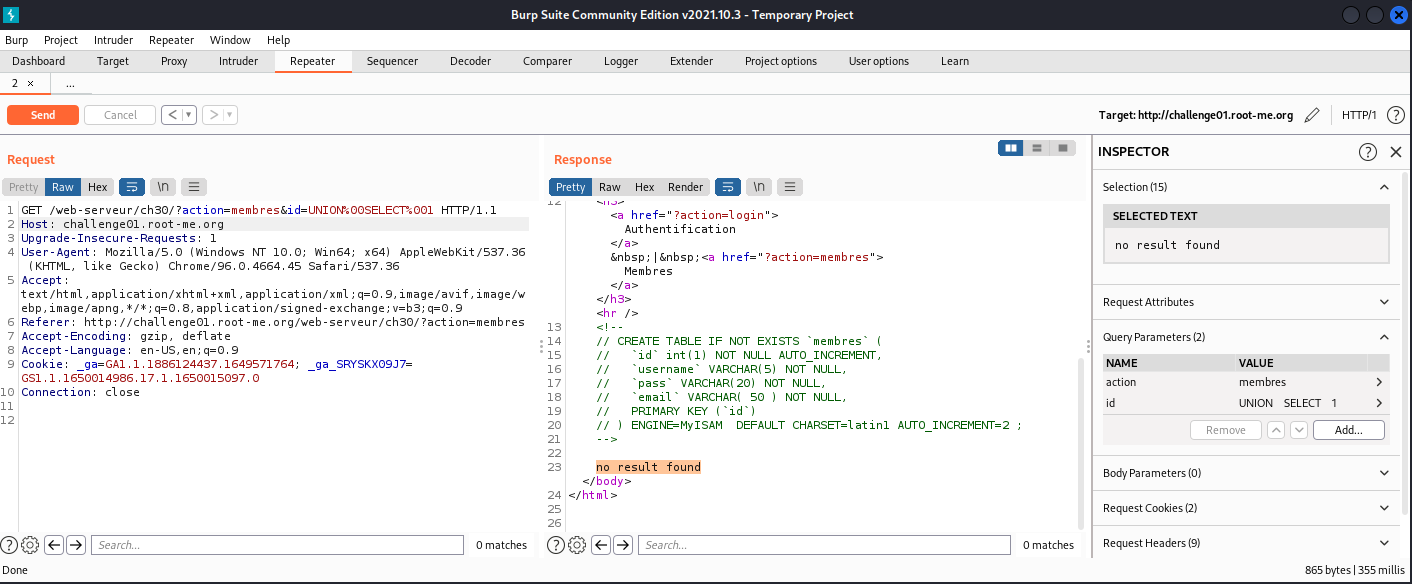Switch to the Sequencer tab
The height and width of the screenshot is (584, 1412).
point(392,61)
